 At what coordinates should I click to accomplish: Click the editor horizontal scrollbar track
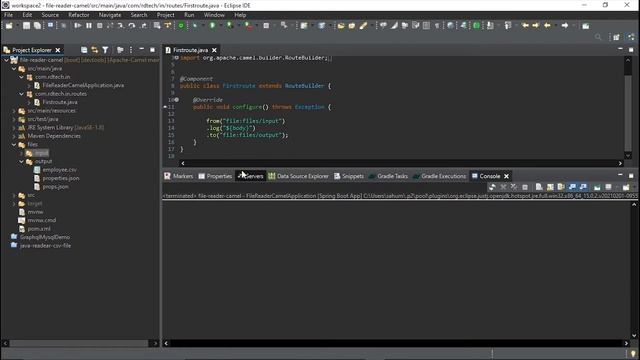[x=401, y=163]
